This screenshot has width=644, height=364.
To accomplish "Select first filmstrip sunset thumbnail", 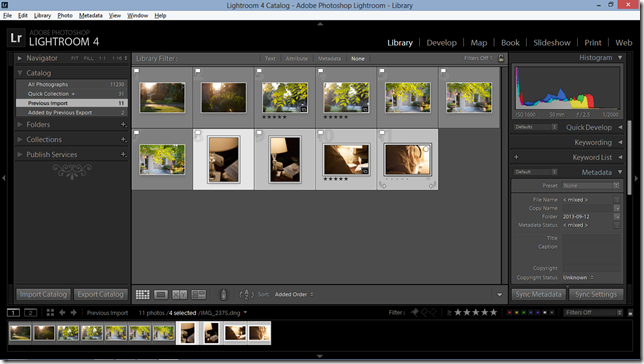I will 20,333.
